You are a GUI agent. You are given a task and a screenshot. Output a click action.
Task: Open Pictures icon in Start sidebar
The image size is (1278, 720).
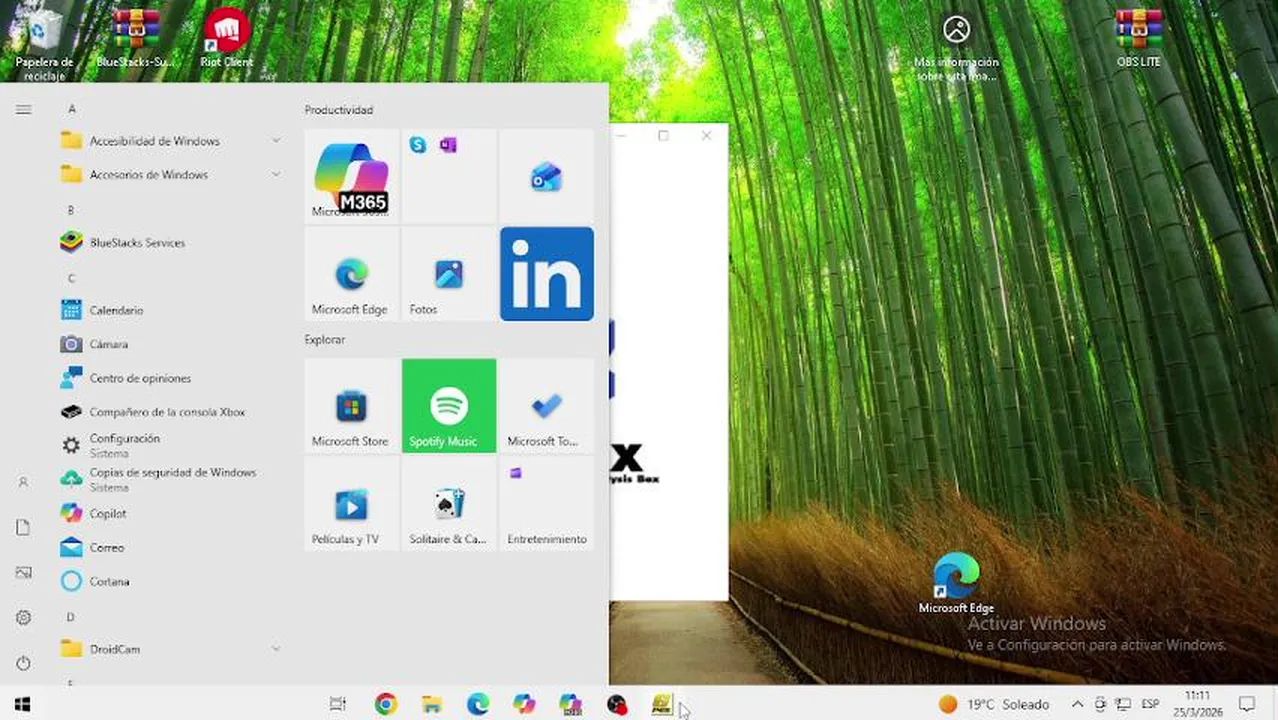point(23,572)
